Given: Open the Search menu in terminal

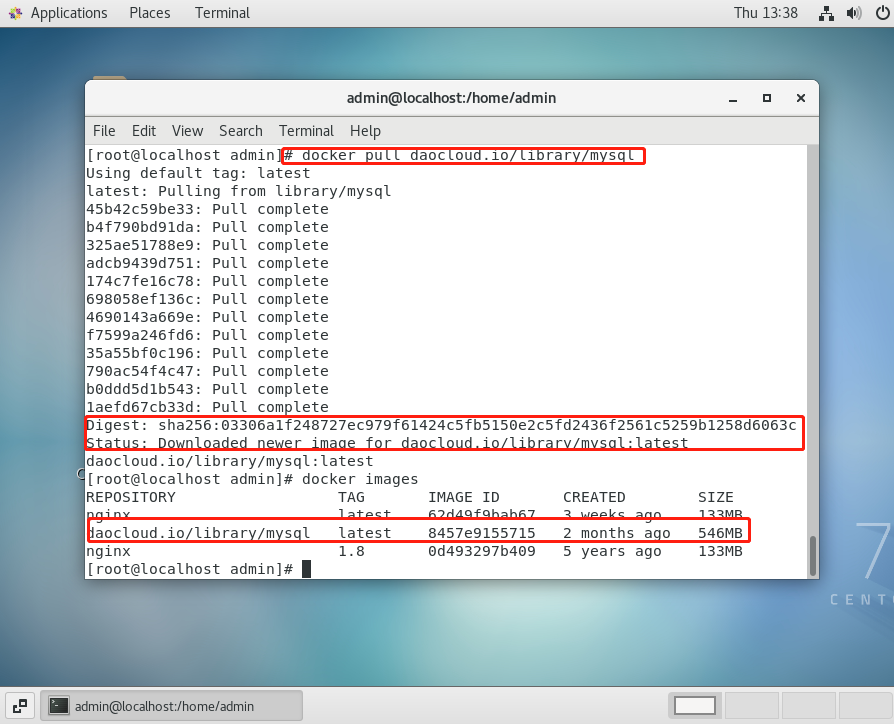Looking at the screenshot, I should 241,131.
